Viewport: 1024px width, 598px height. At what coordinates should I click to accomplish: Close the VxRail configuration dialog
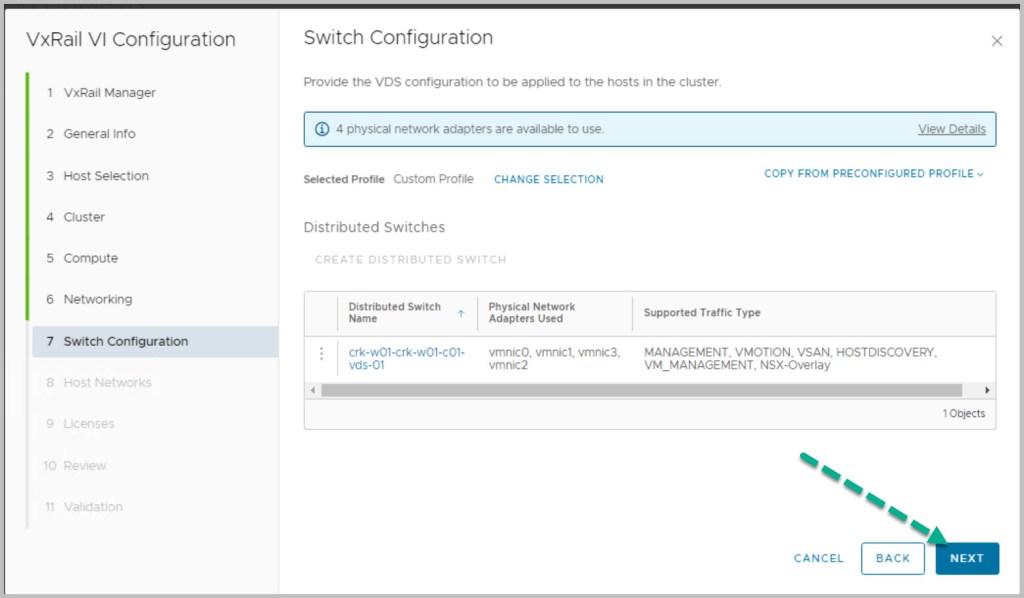996,41
